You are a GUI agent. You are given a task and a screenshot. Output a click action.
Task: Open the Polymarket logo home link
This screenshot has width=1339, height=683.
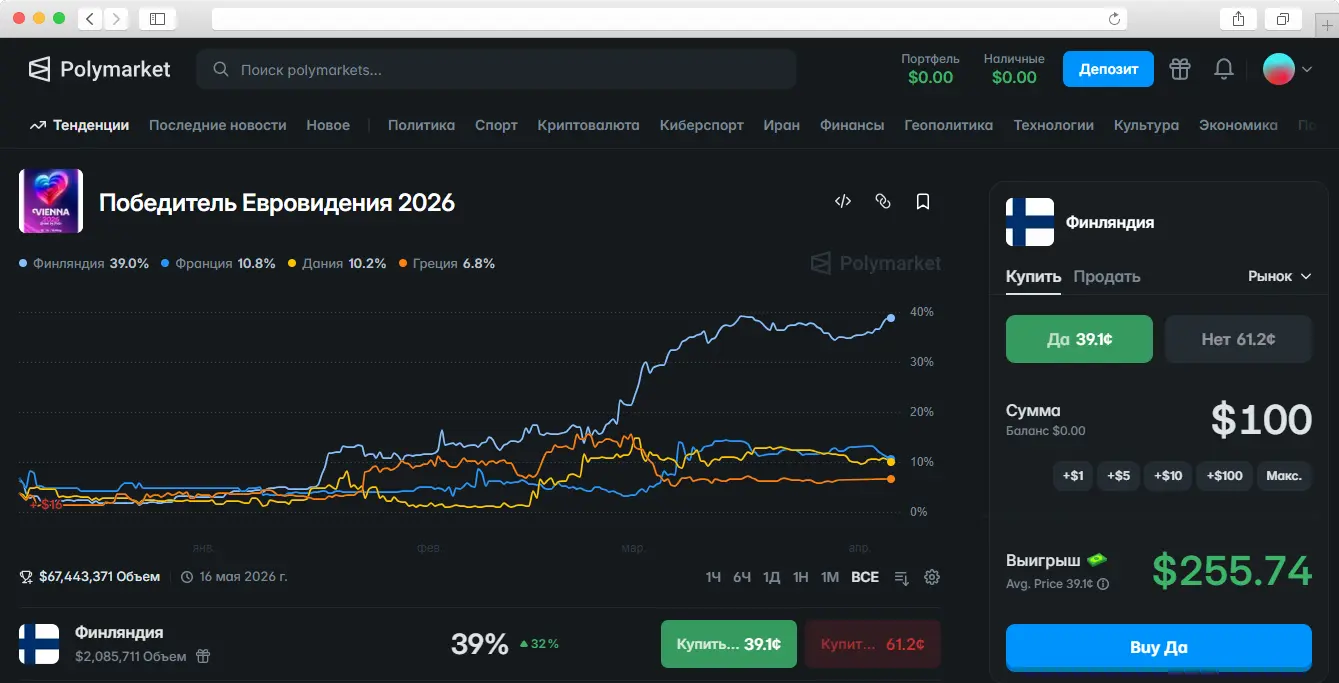tap(99, 69)
